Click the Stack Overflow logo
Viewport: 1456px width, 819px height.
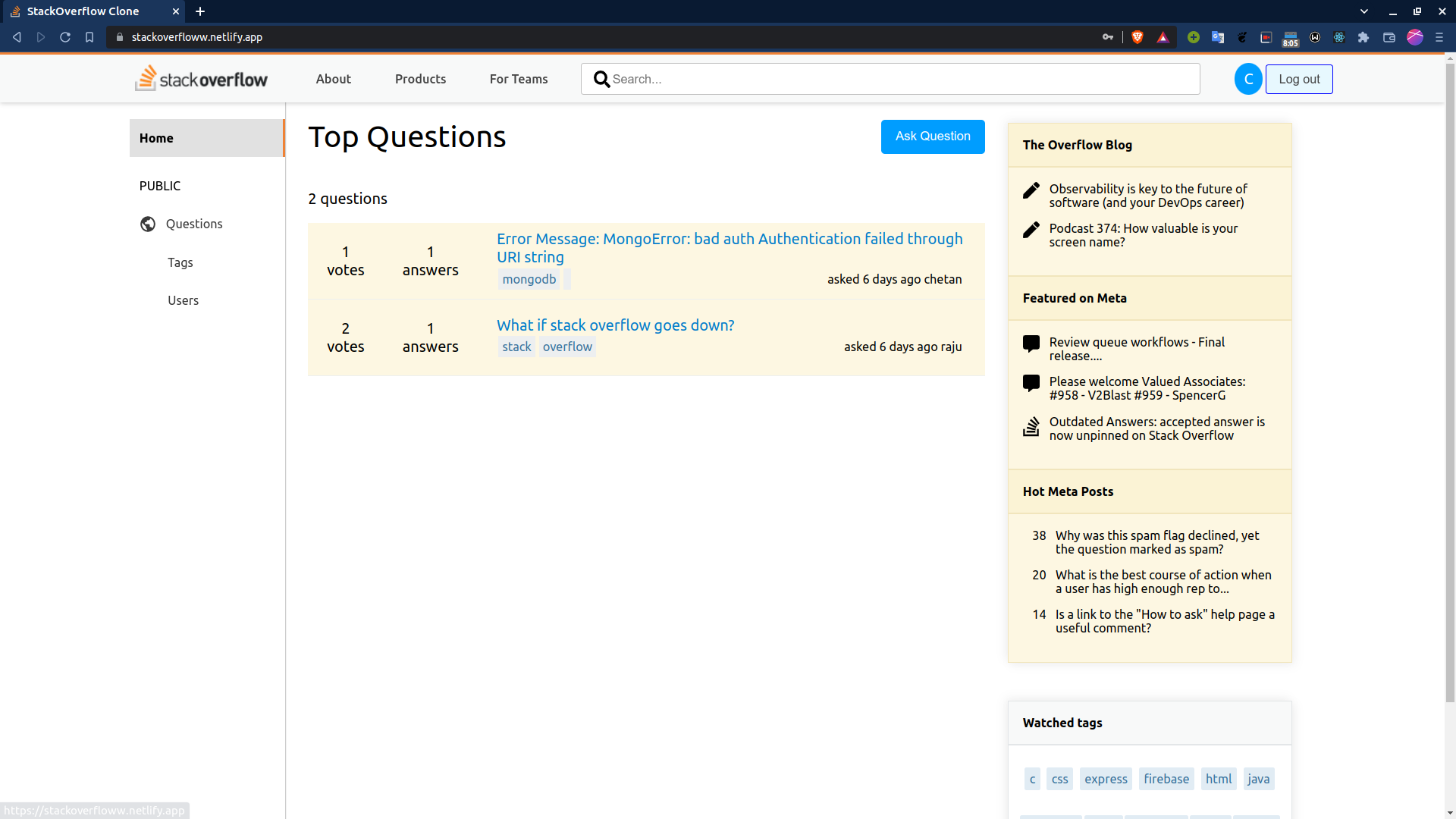(201, 79)
